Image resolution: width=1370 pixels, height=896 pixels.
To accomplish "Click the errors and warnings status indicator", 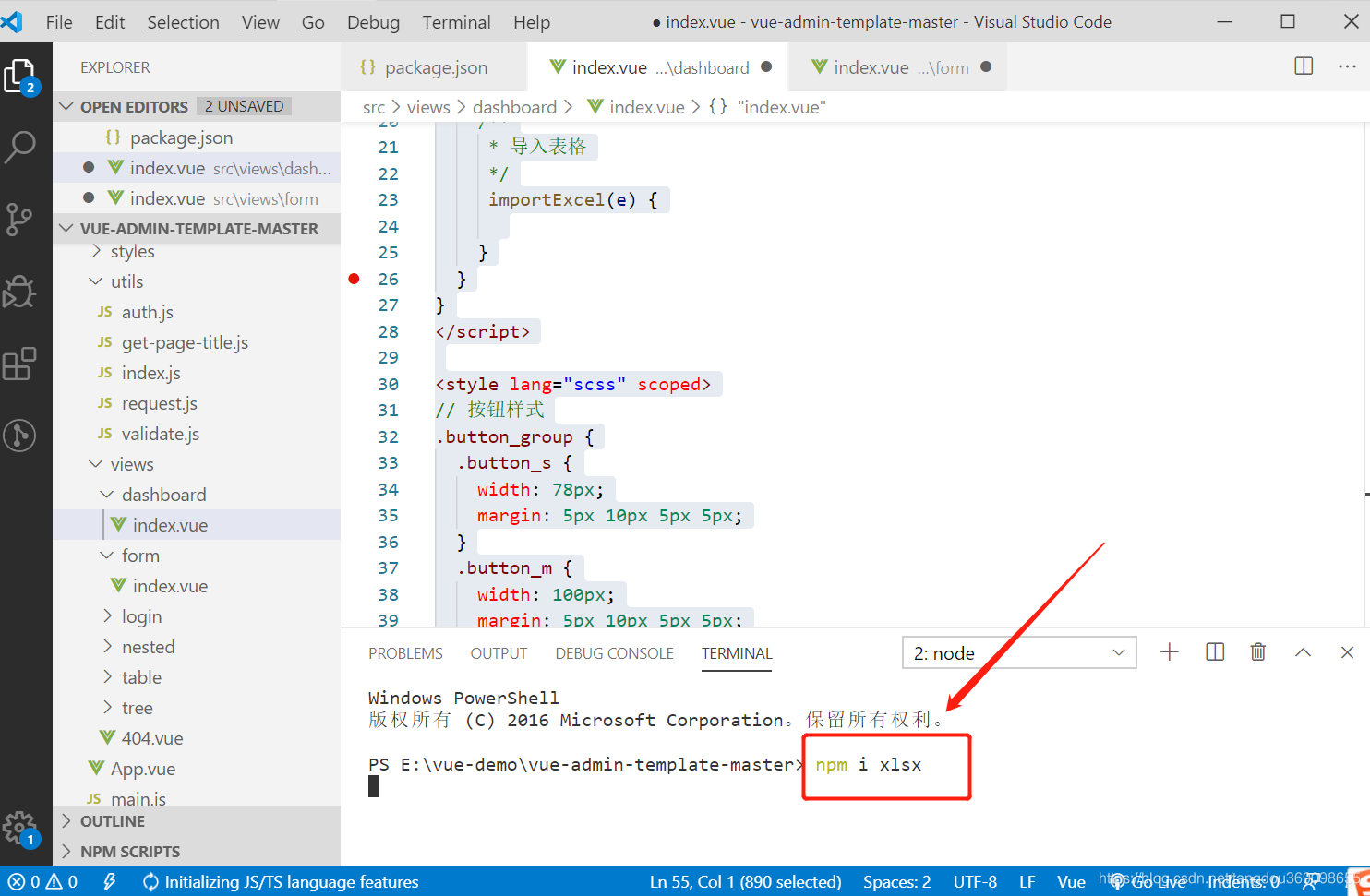I will click(43, 881).
